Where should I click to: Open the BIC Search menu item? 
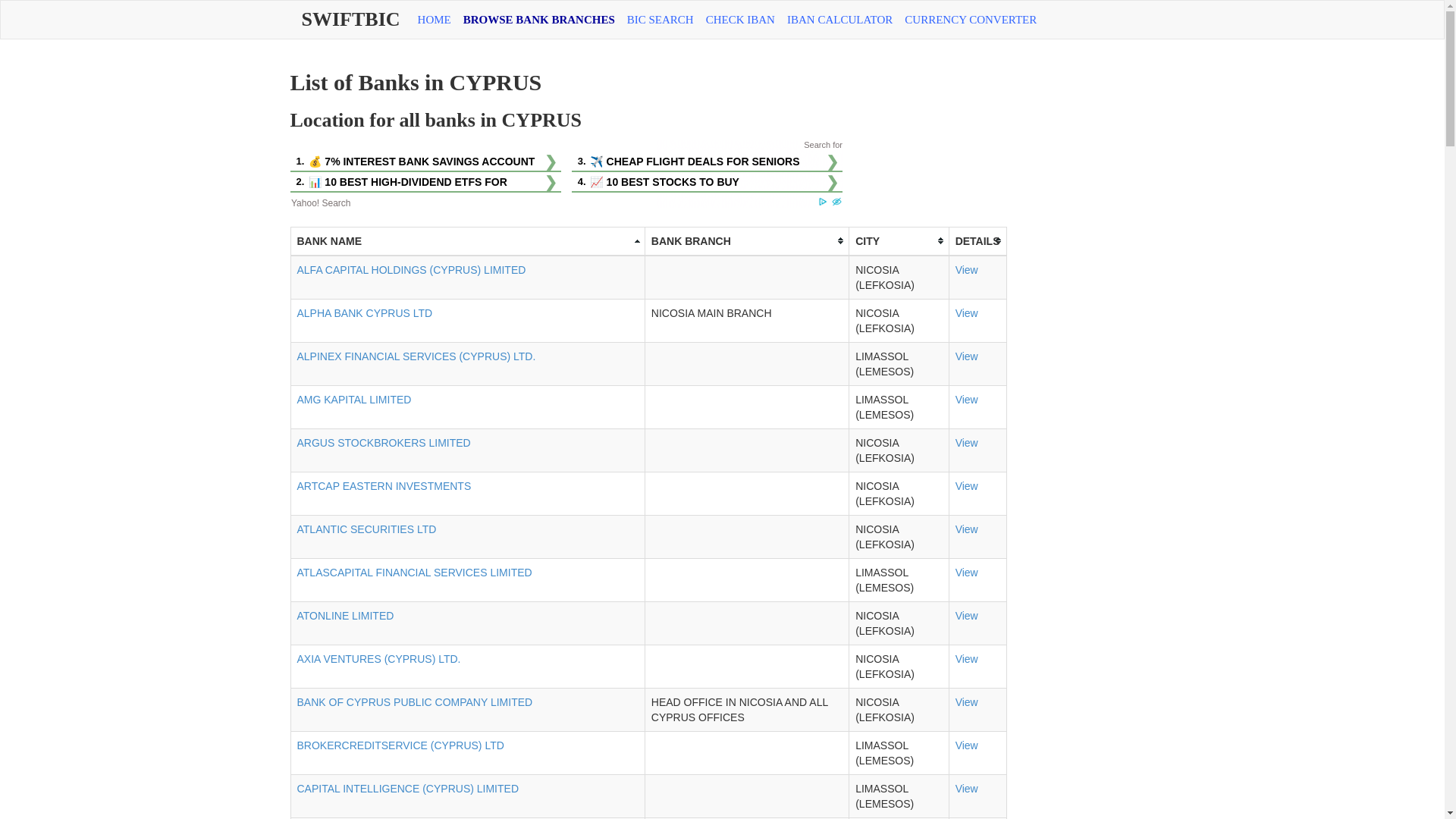(x=660, y=20)
